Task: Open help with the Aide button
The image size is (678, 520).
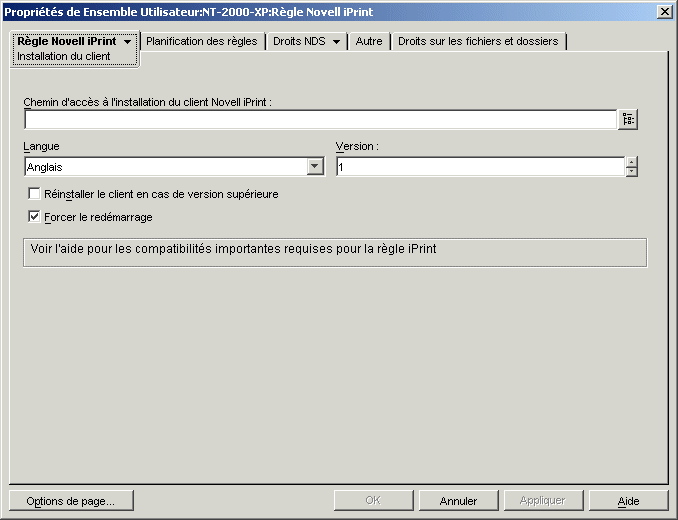Action: pos(628,501)
